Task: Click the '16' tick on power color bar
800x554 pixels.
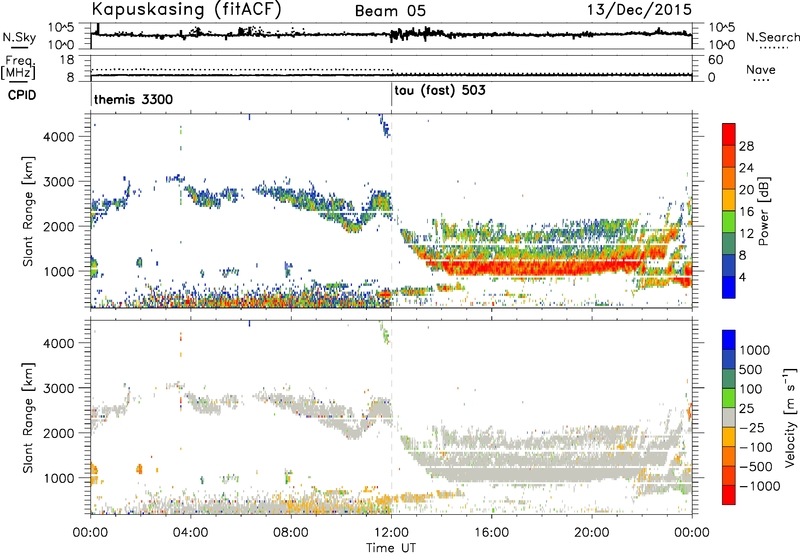Action: [x=746, y=212]
